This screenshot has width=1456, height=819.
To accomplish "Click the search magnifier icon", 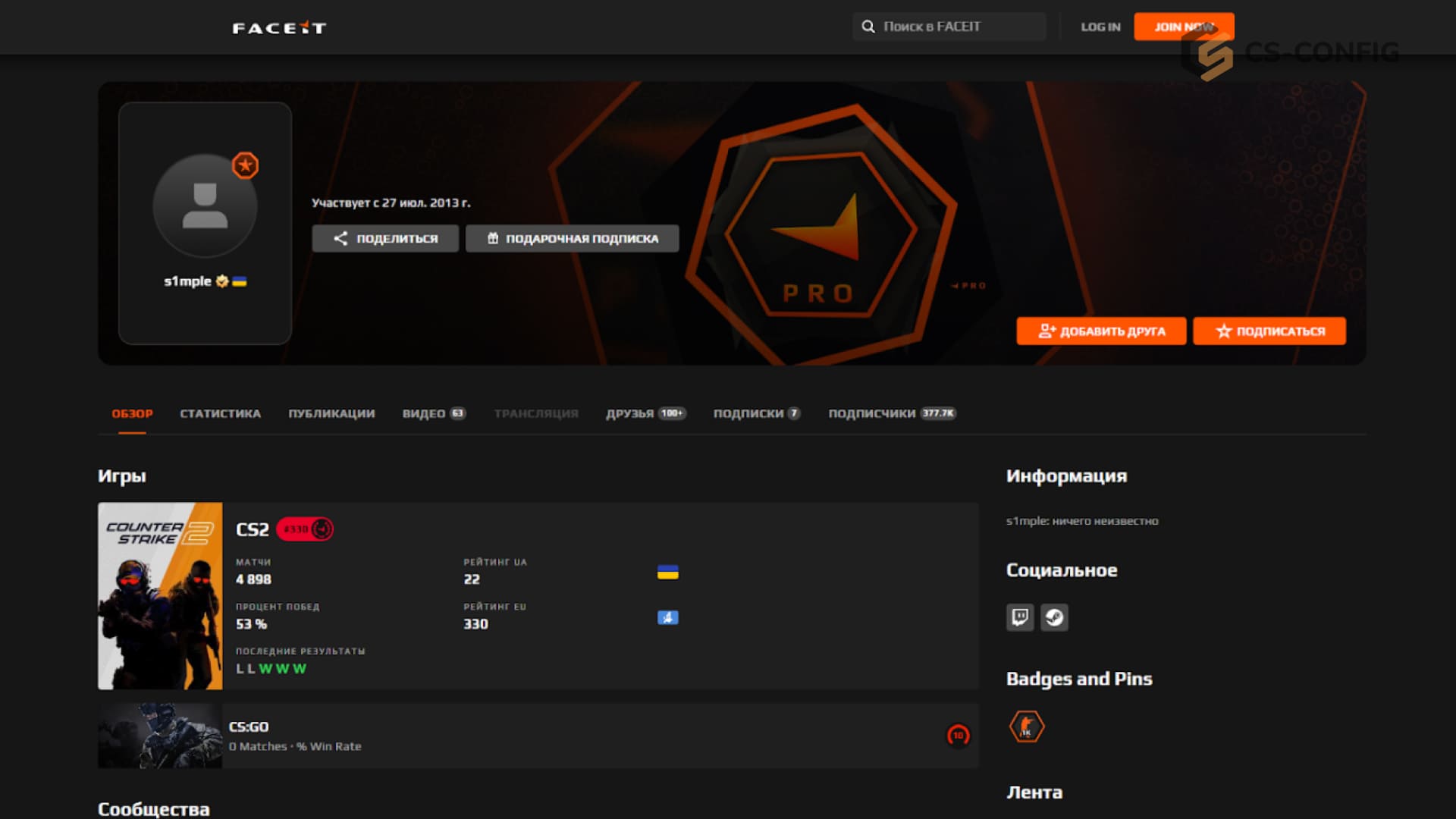I will (868, 27).
